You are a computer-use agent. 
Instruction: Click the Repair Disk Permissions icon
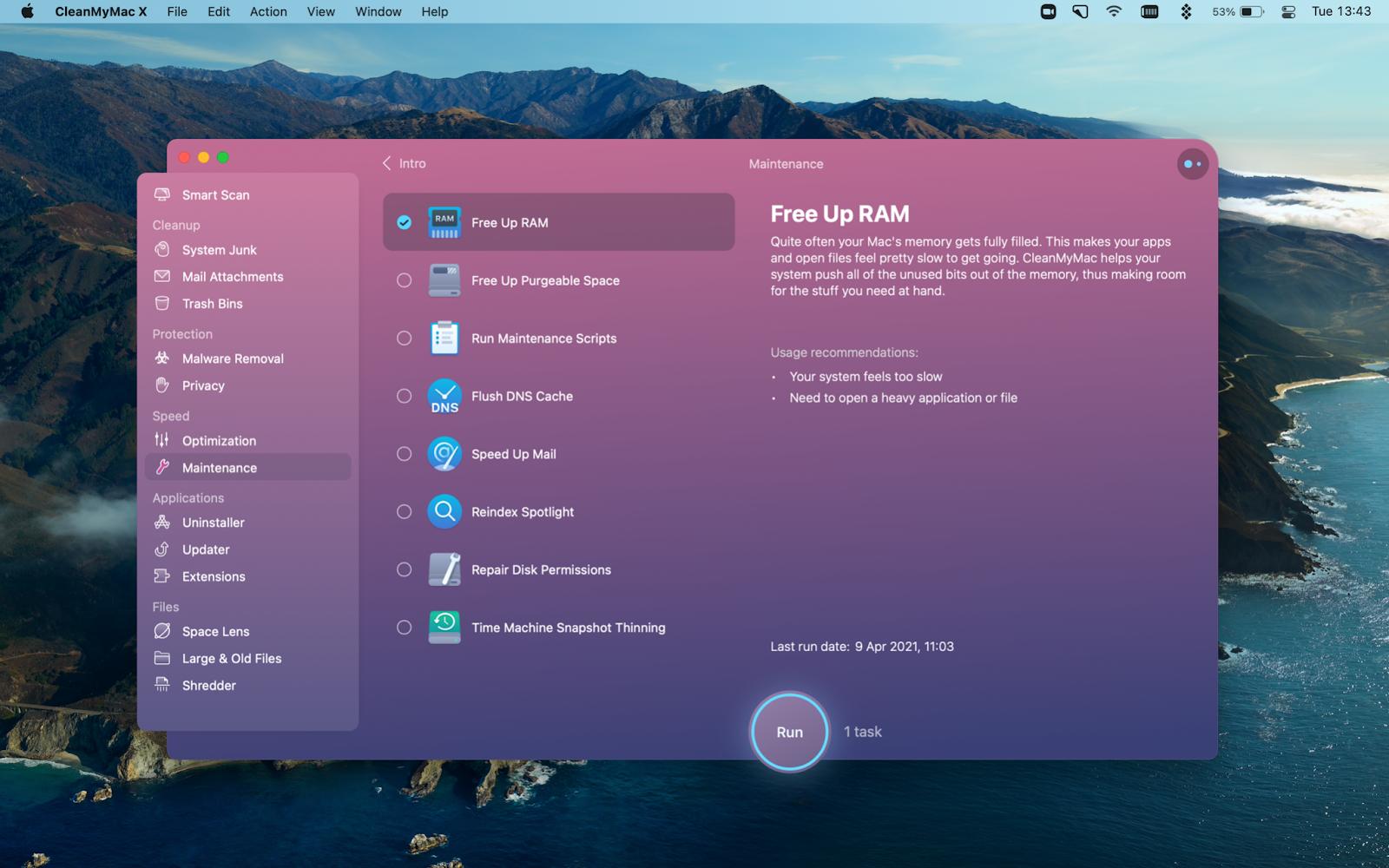444,569
